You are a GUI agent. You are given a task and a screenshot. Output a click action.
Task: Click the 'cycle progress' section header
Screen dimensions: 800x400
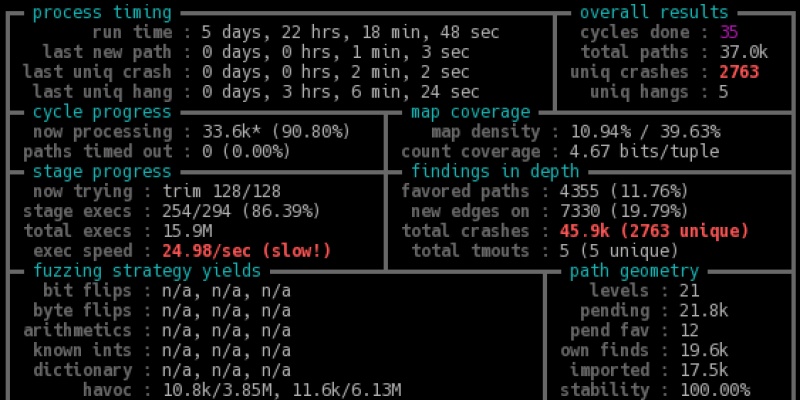coord(101,112)
